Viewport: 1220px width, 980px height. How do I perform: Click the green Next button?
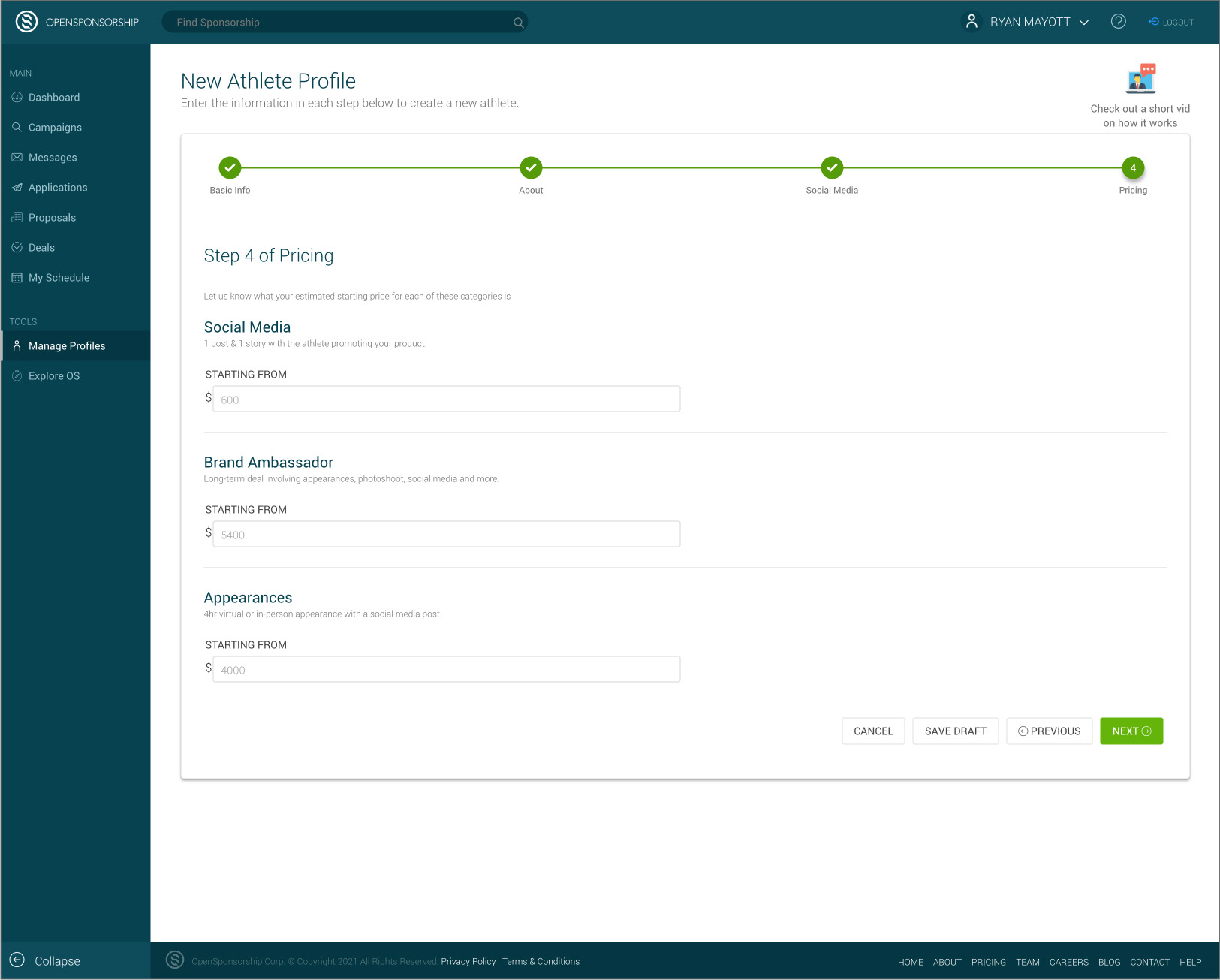coord(1131,731)
